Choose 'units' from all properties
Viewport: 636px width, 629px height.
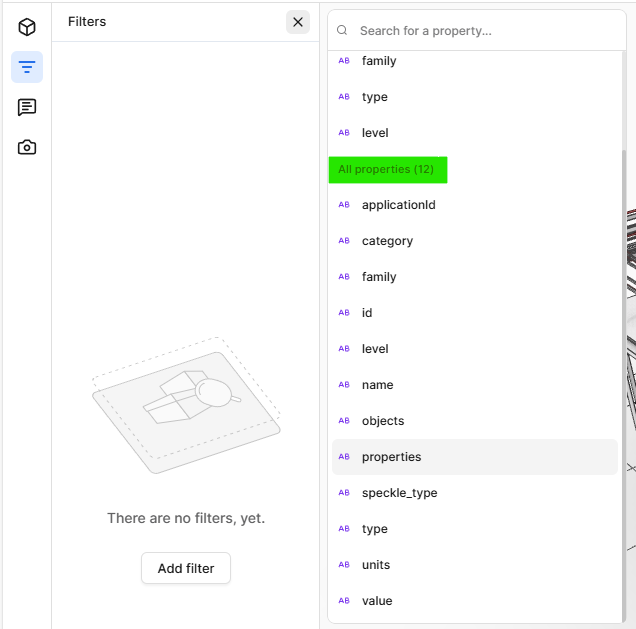tap(376, 565)
